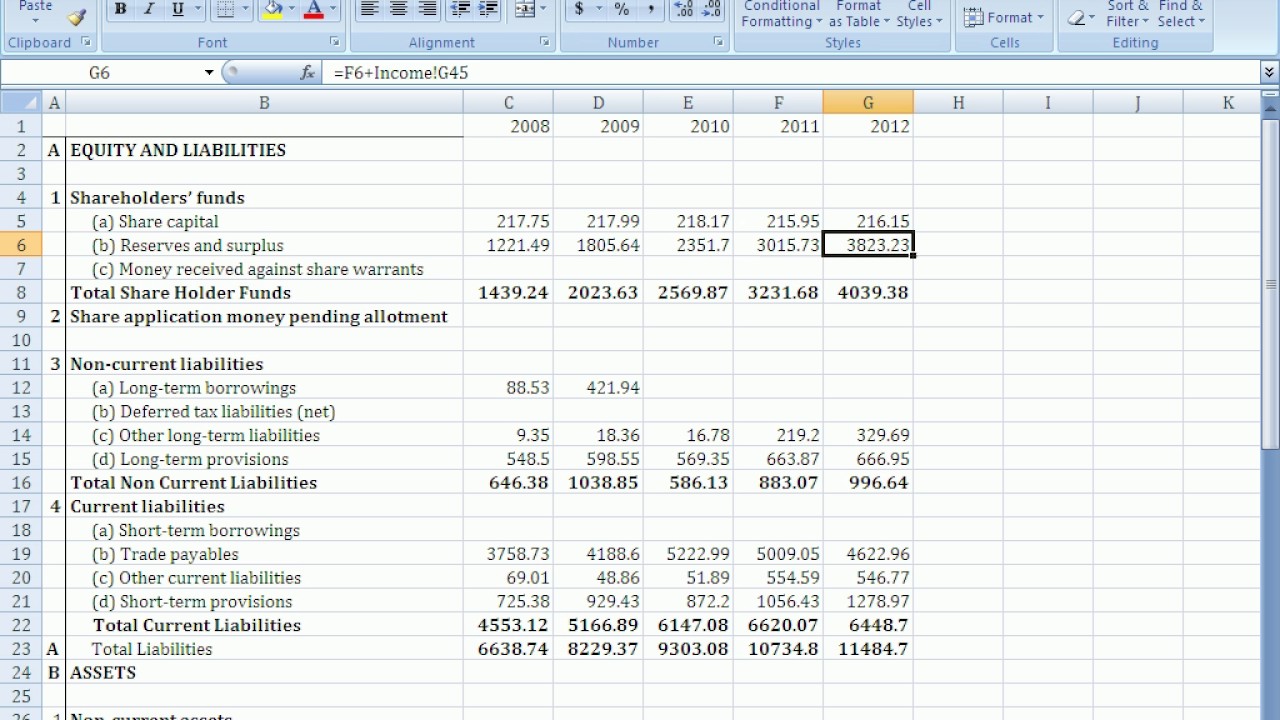The width and height of the screenshot is (1280, 720).
Task: Click the 'EQUITY AND LIABILITIES' cell
Action: 264,150
